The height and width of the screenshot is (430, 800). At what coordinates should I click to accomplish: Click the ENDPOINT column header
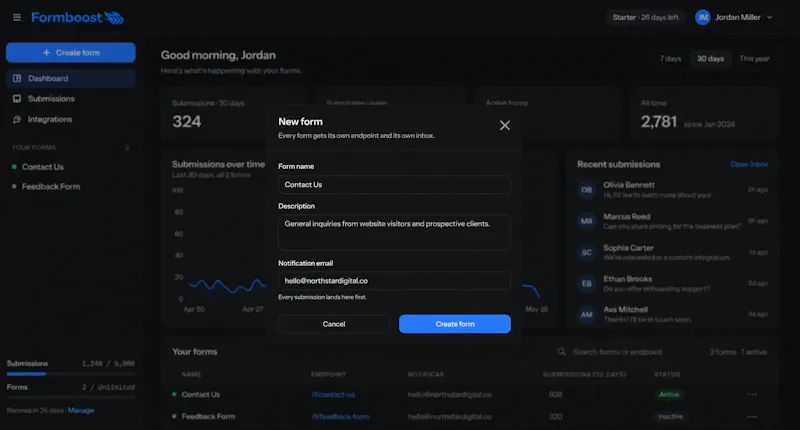coord(328,374)
